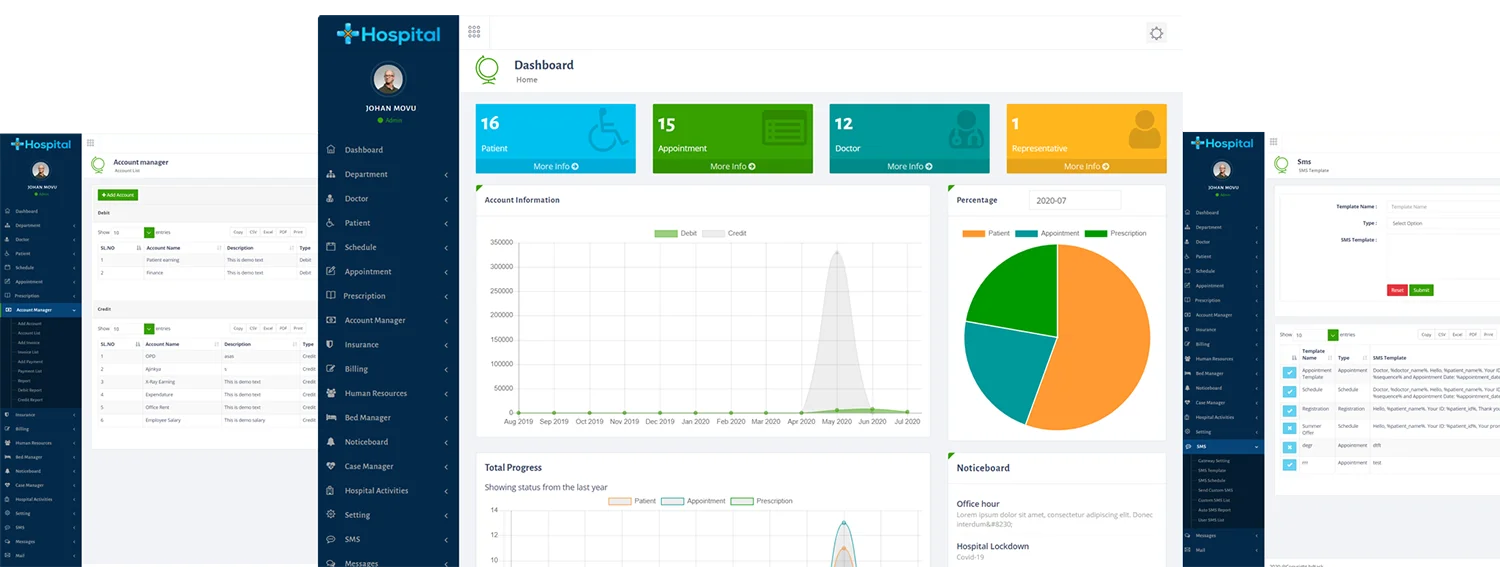Click the red Reset button in Sms window
Image resolution: width=1500 pixels, height=567 pixels.
[1397, 290]
